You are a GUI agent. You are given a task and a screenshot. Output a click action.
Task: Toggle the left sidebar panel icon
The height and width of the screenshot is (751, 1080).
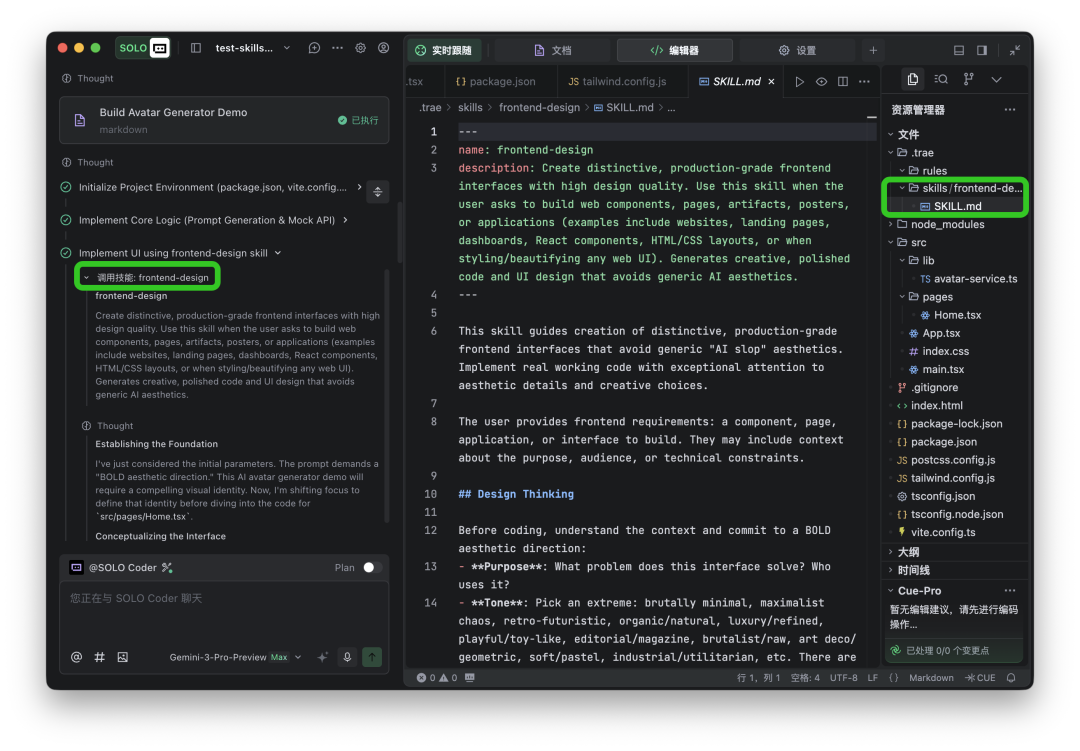[196, 48]
